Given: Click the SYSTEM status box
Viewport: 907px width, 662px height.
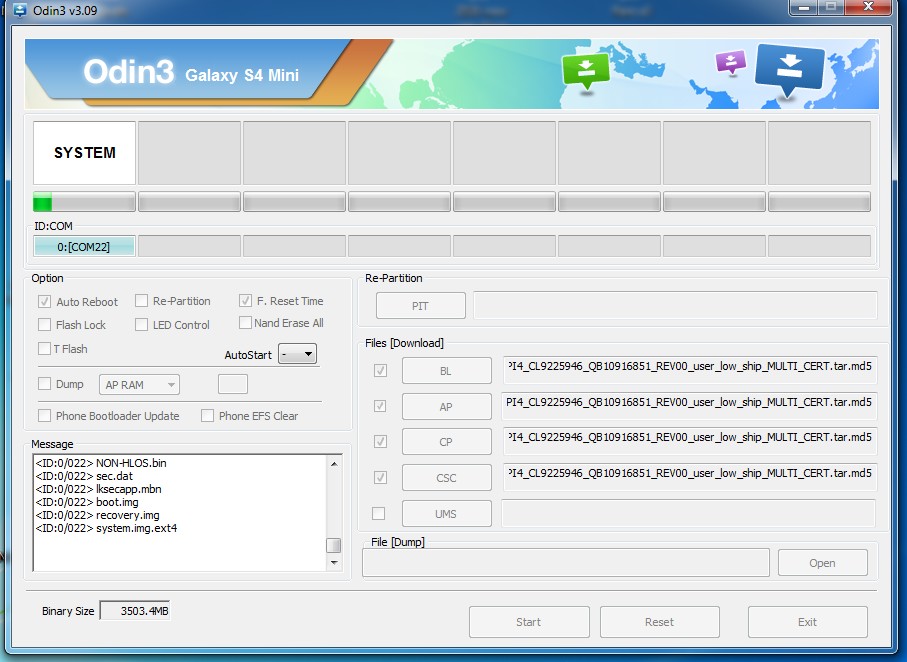Looking at the screenshot, I should pos(84,153).
